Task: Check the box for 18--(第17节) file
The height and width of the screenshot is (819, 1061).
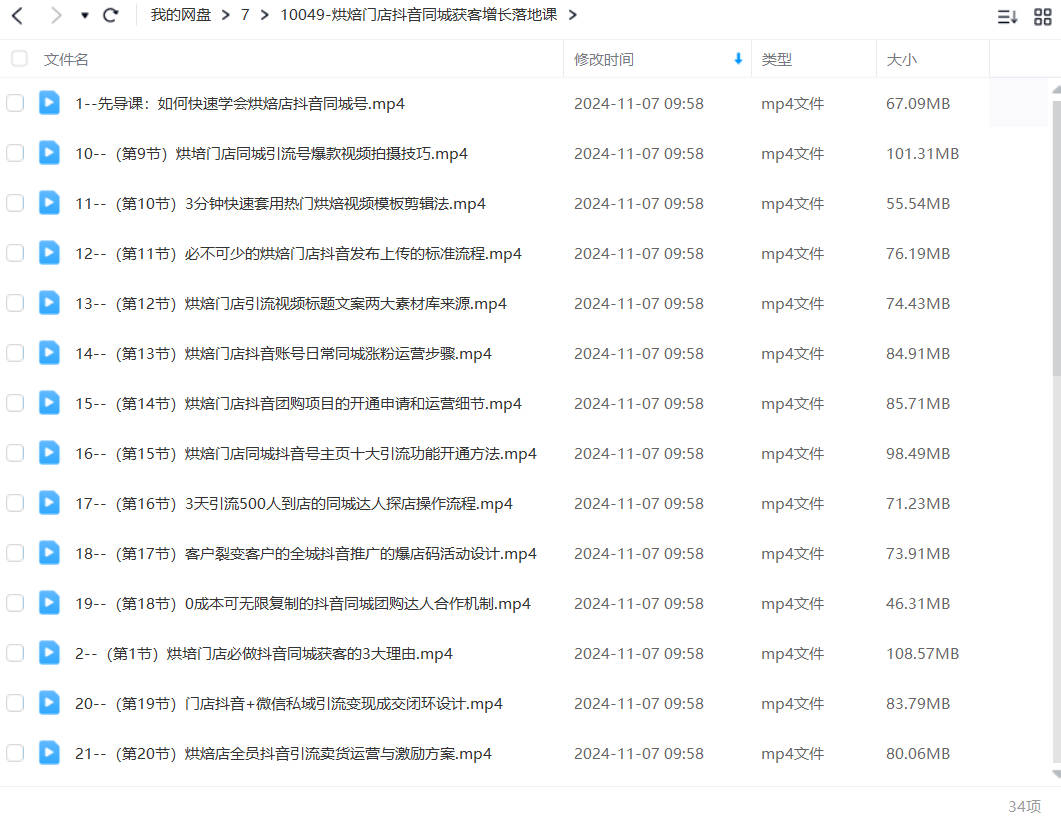Action: (x=15, y=553)
